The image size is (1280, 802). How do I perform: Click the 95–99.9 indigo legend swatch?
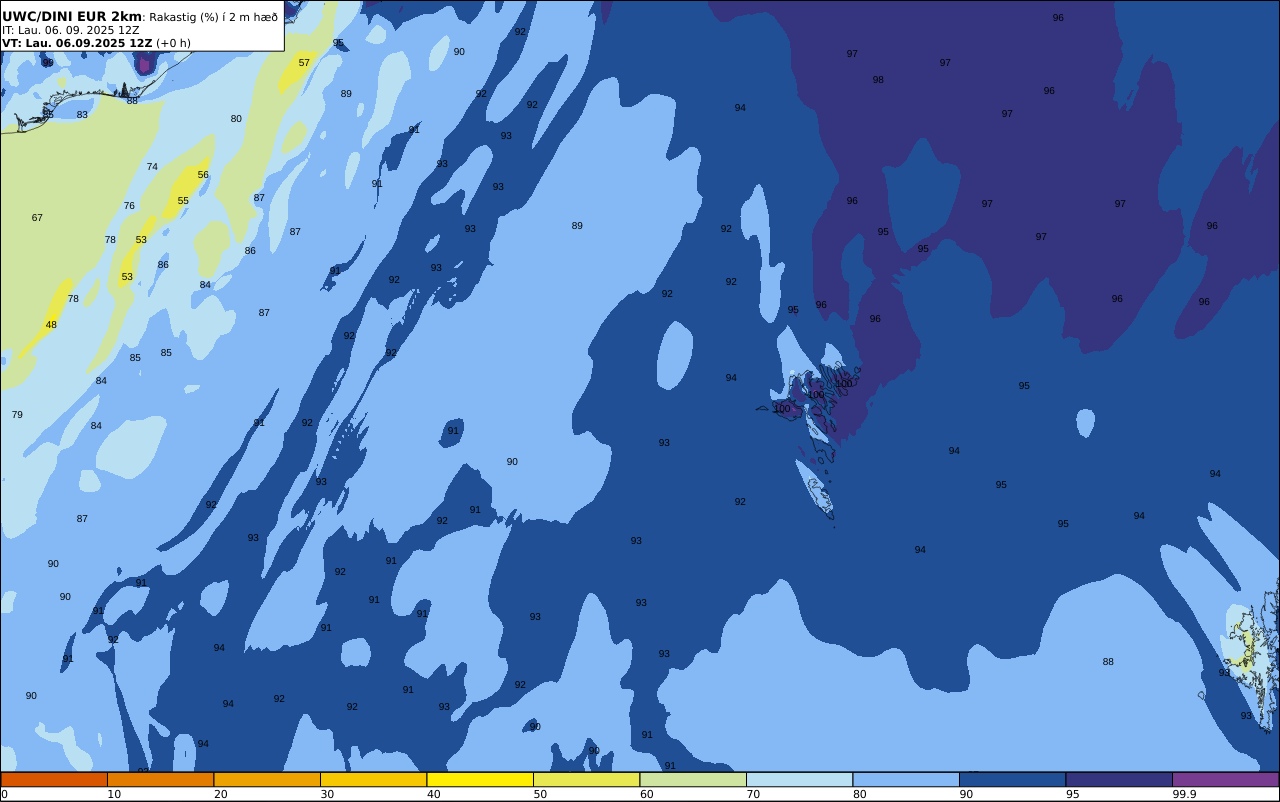pos(1119,780)
